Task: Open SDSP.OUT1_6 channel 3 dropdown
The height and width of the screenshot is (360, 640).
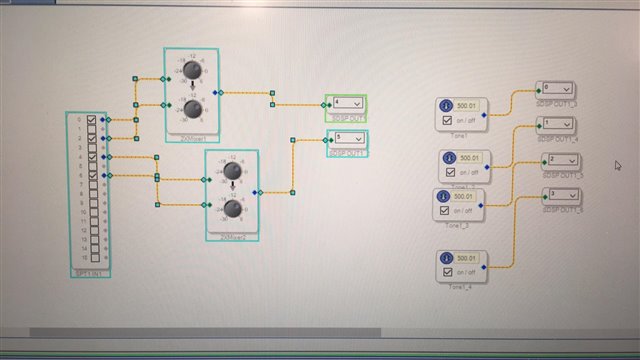Action: pos(564,195)
